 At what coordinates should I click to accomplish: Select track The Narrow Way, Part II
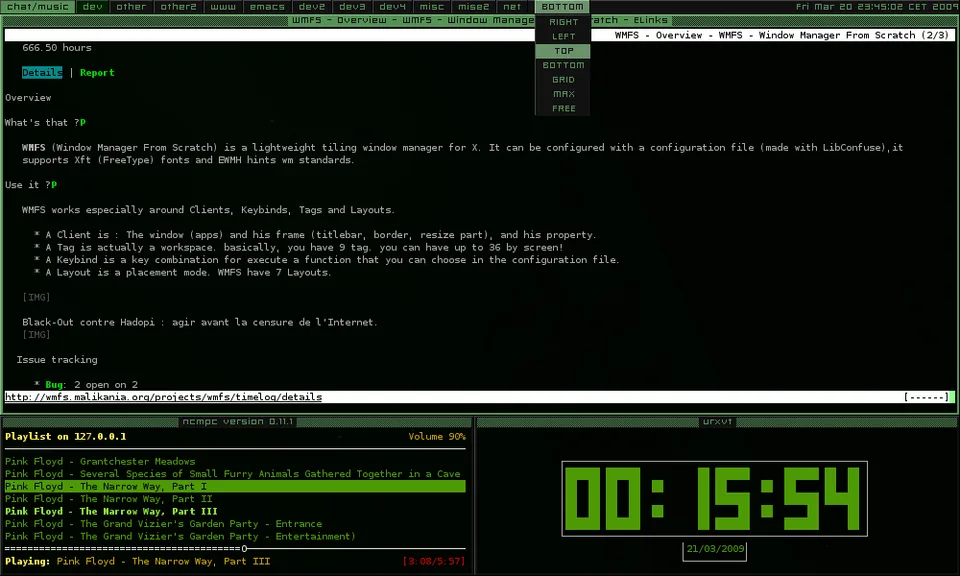coord(109,499)
